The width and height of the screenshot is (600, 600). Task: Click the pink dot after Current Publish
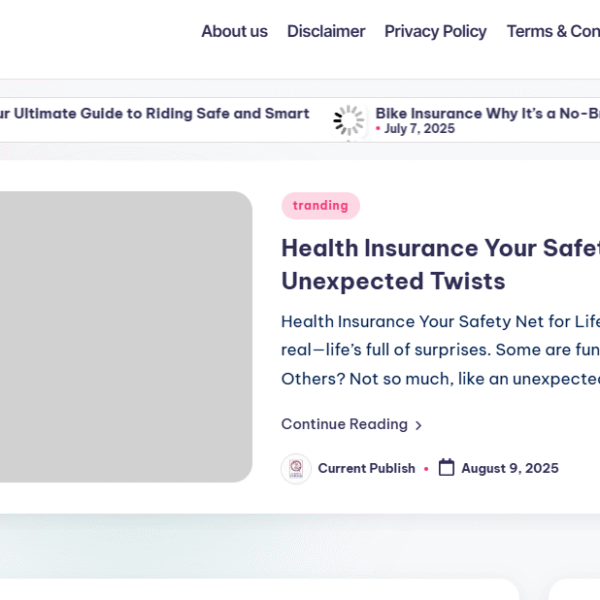tap(426, 468)
